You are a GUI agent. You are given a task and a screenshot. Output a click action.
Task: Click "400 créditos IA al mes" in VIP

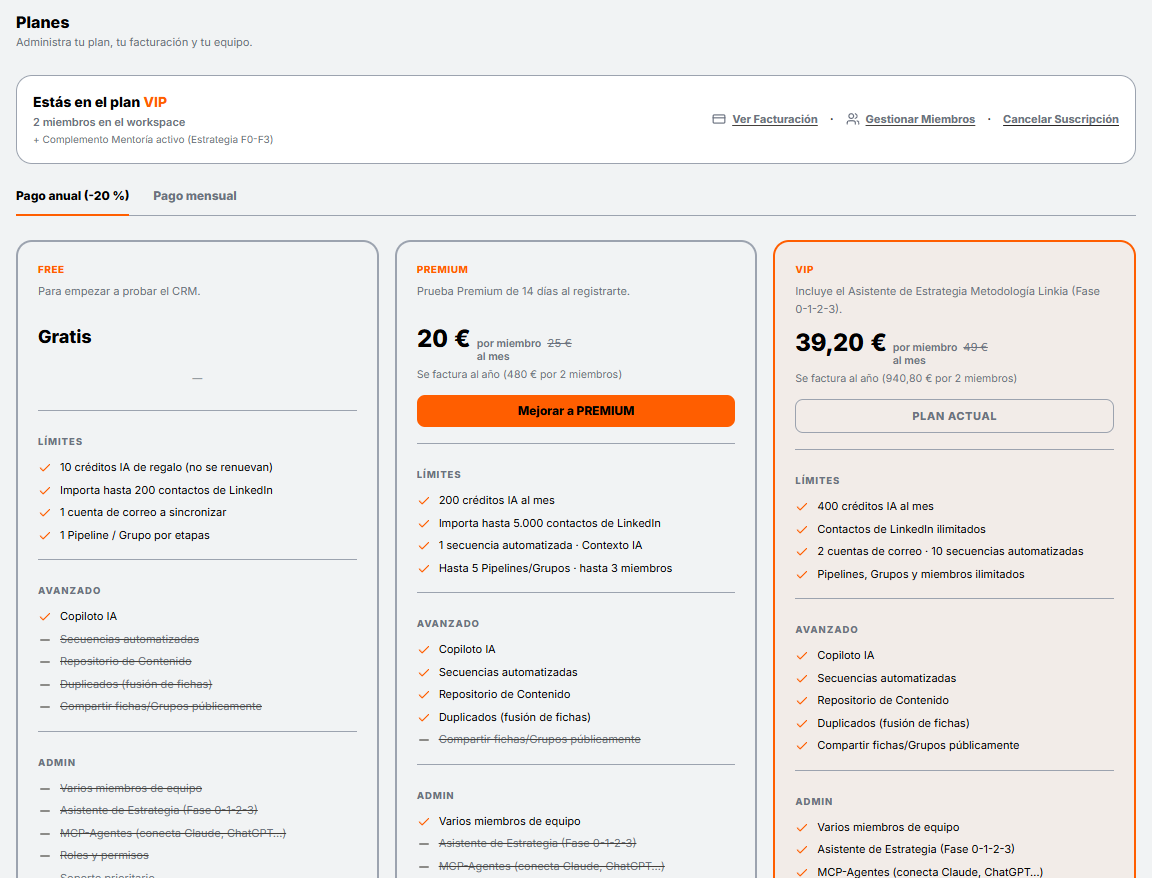click(875, 506)
